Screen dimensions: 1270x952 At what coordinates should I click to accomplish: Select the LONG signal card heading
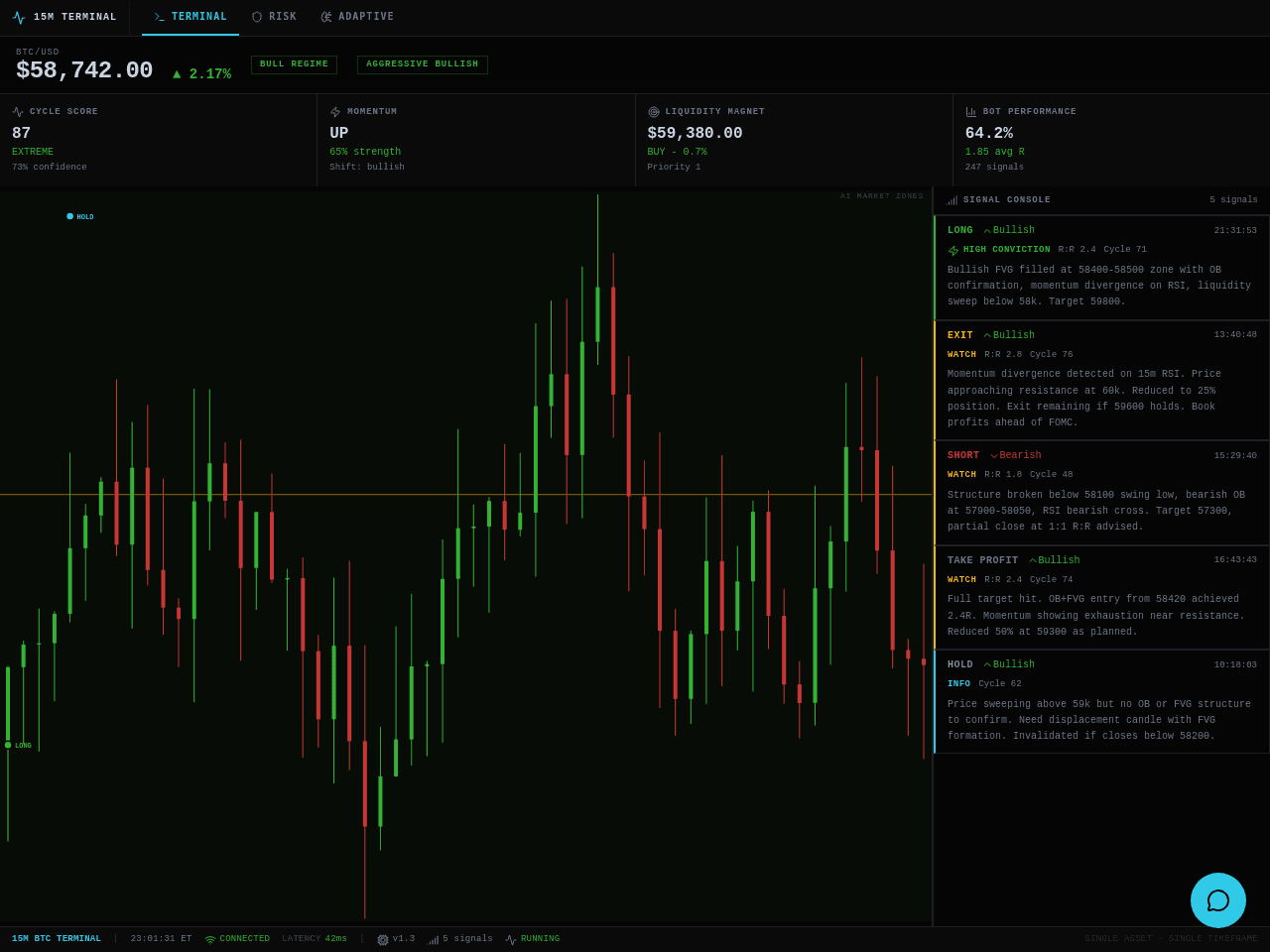click(960, 230)
